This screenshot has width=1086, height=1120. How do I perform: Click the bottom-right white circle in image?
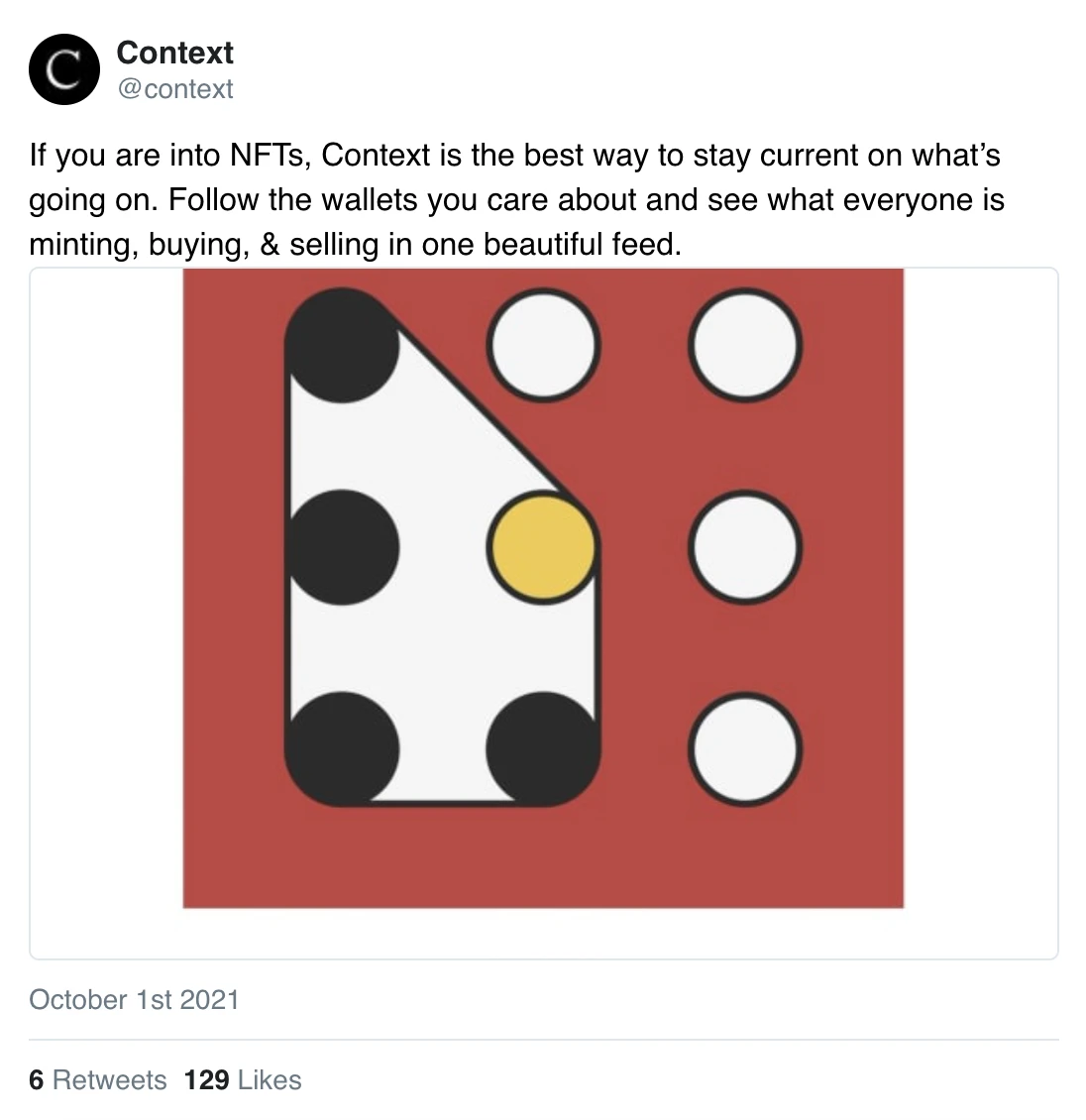(x=745, y=749)
